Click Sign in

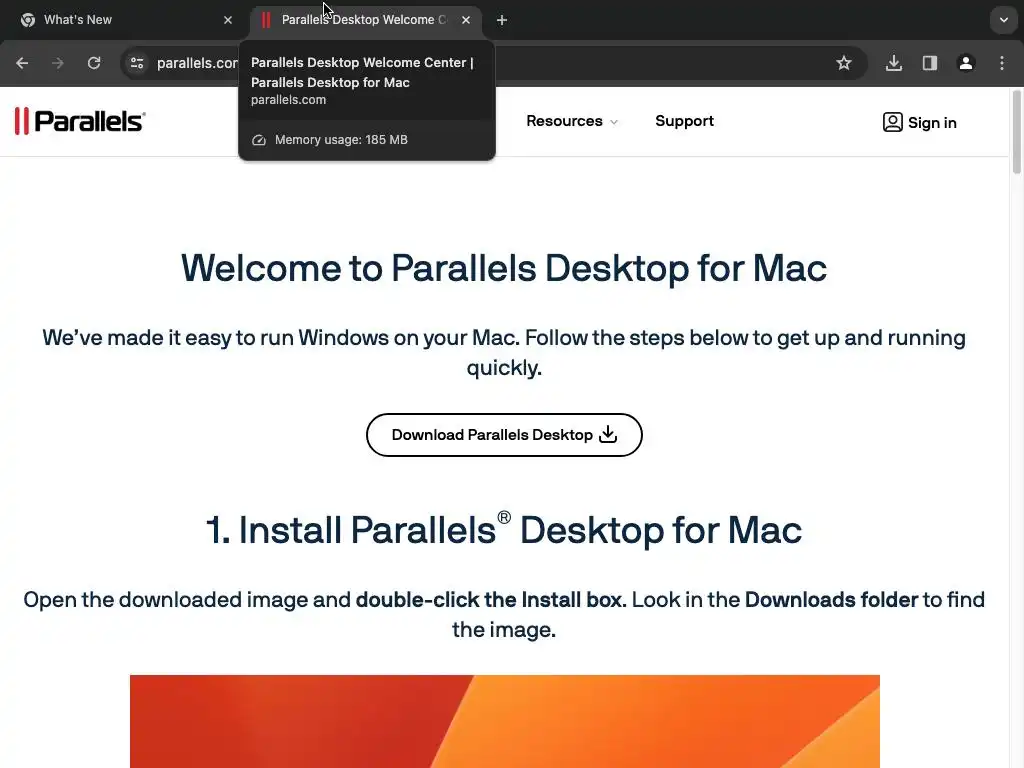point(920,123)
